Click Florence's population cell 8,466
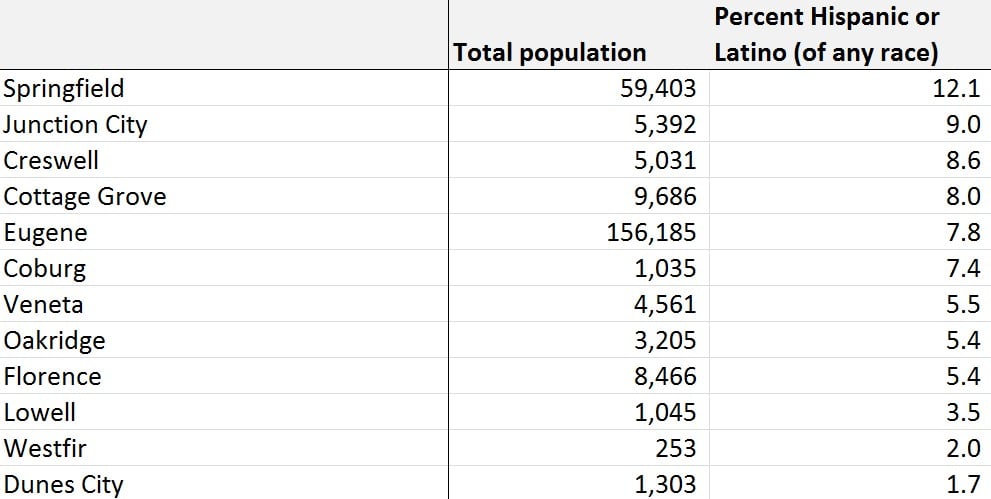The image size is (991, 499). tap(578, 376)
